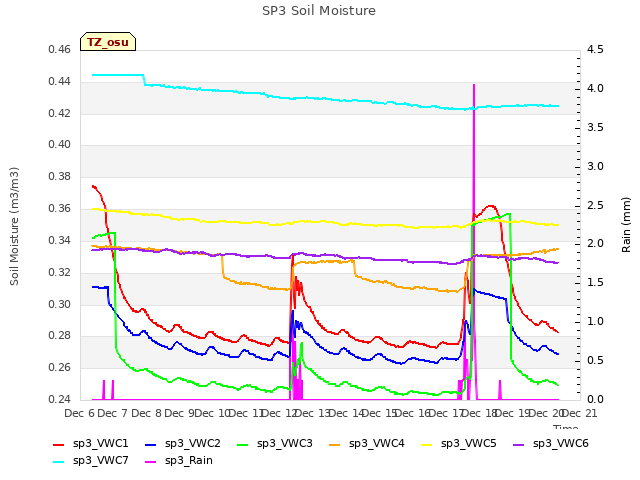Screen dimensions: 640x480
Task: Click the tall magenta rain spike on Dec 17
Action: [x=474, y=241]
